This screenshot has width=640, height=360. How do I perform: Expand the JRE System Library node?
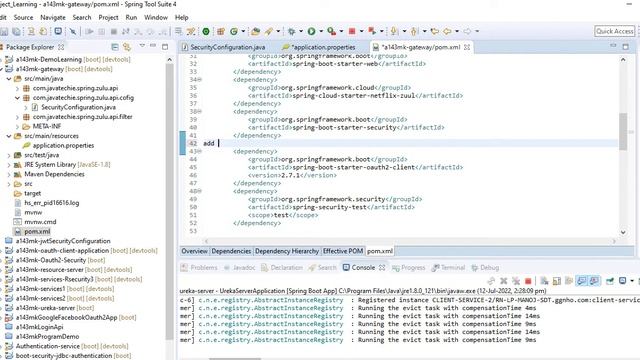9,165
